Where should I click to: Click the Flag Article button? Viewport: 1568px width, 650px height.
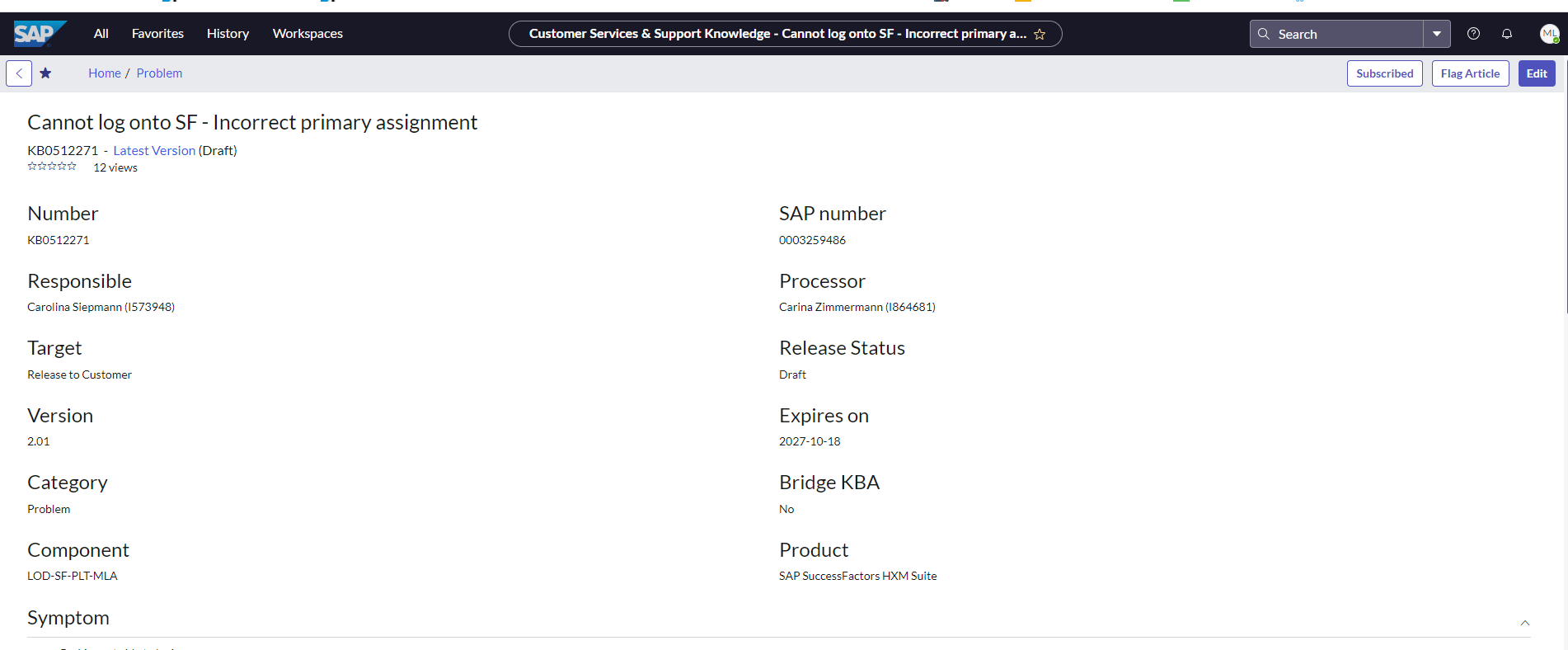1470,73
